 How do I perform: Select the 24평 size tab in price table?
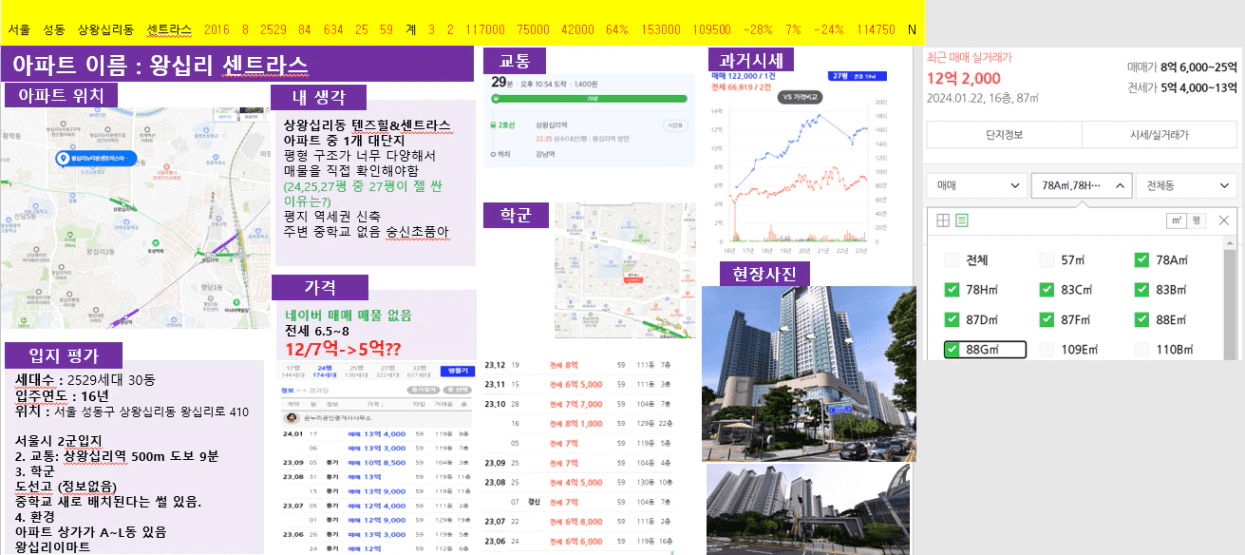[x=324, y=370]
